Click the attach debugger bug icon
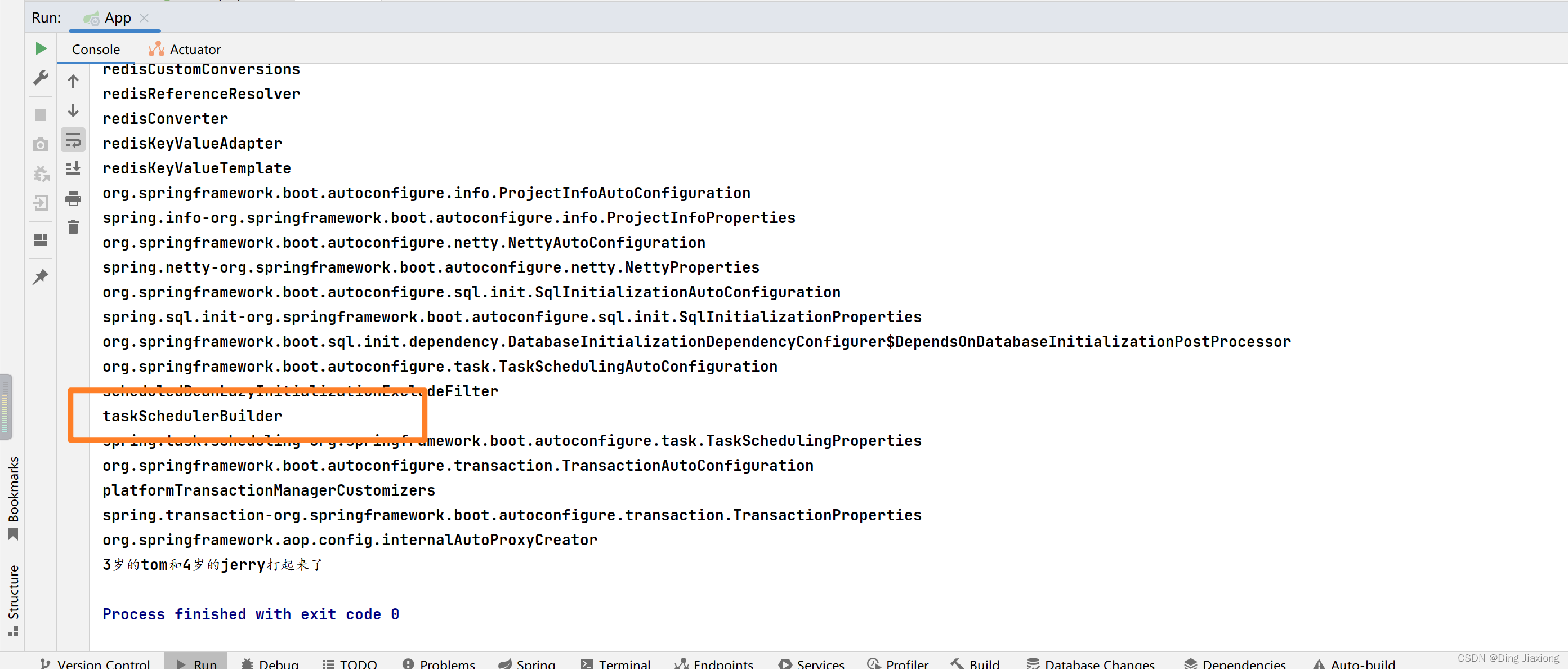 coord(41,174)
